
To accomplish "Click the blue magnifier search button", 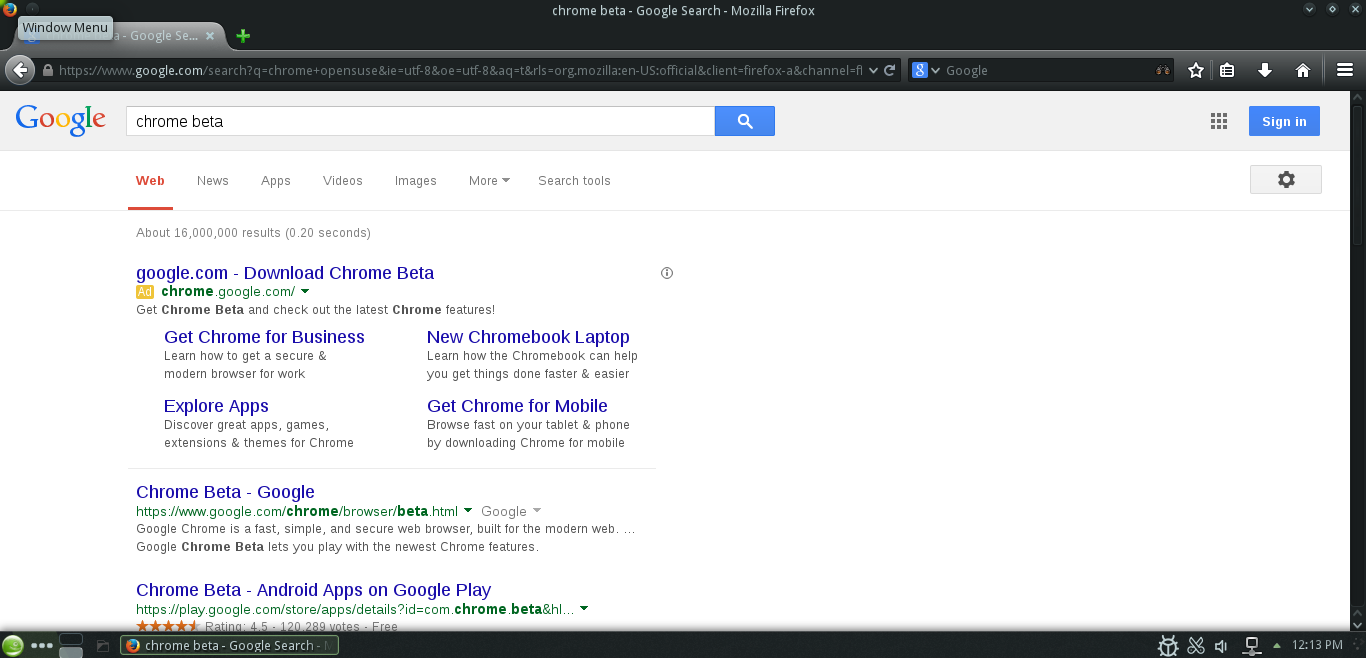I will tap(745, 121).
